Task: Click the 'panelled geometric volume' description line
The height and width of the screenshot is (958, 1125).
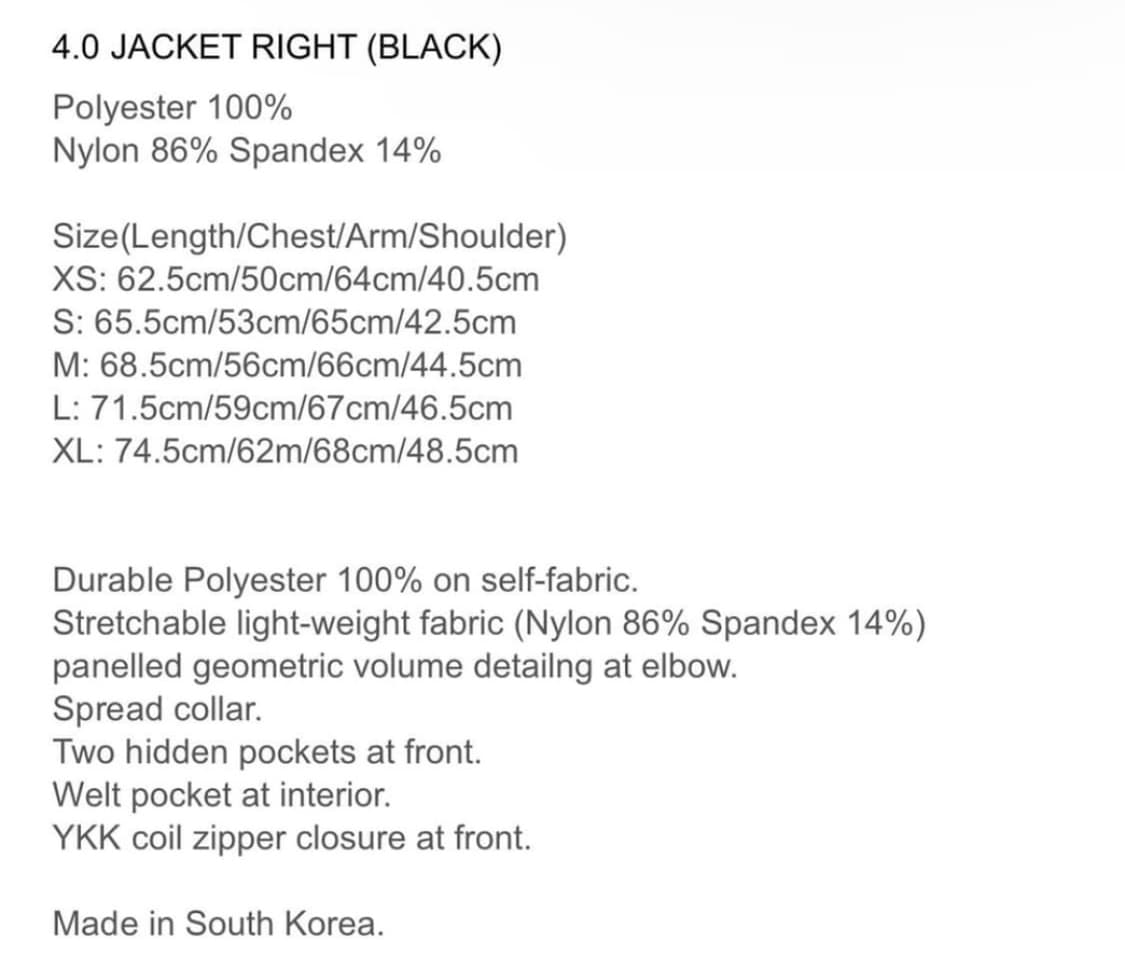Action: (x=394, y=666)
